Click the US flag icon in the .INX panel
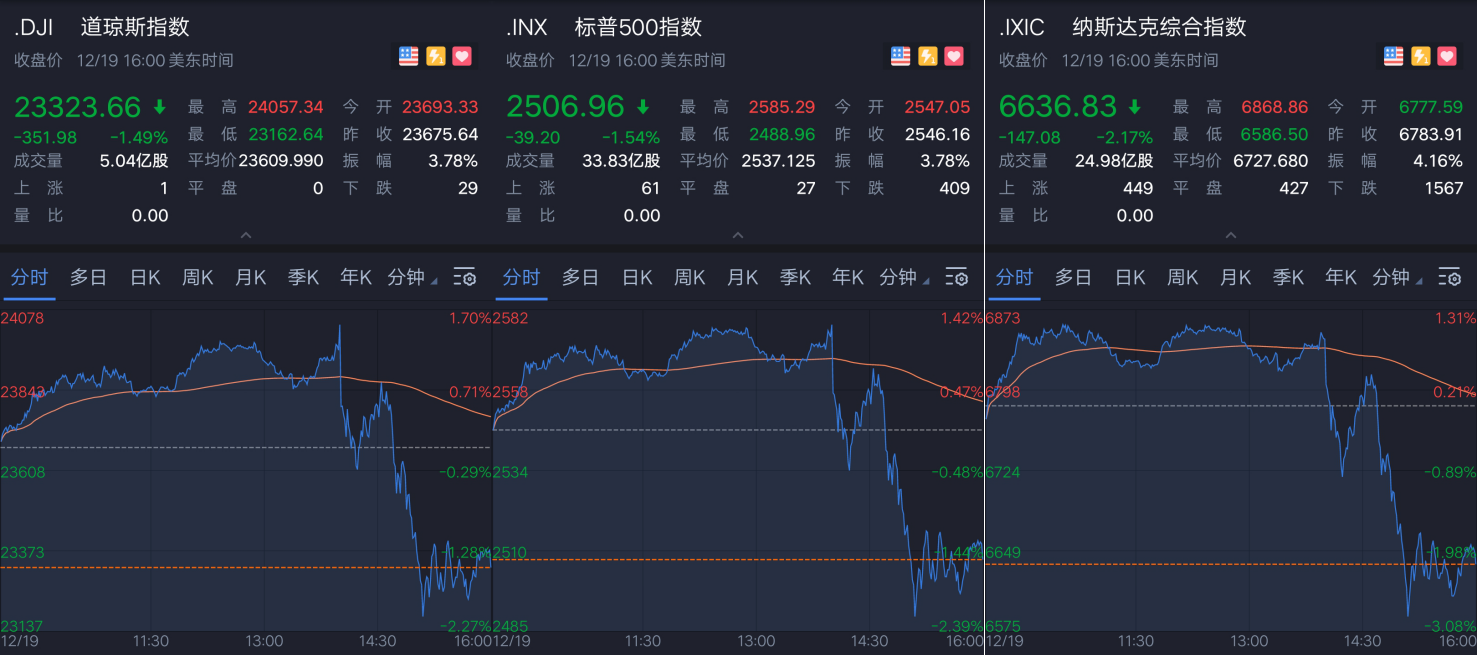Screen dimensions: 1478x655 pyautogui.click(x=901, y=56)
